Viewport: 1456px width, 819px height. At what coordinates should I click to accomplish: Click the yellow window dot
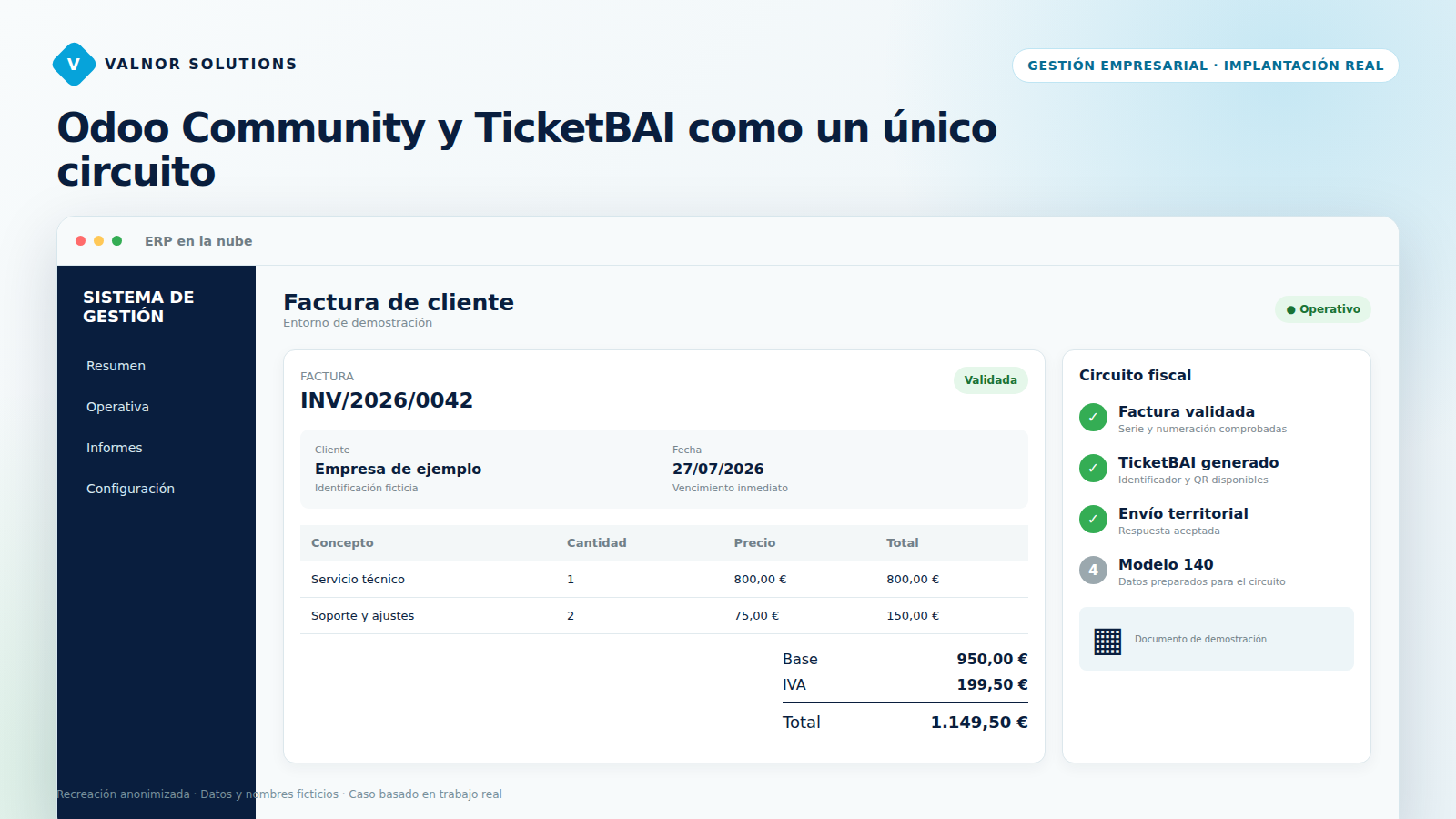click(x=98, y=241)
